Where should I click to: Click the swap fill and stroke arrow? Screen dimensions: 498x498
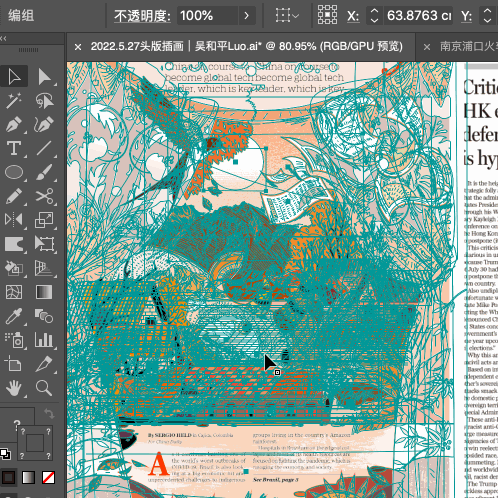tap(49, 414)
